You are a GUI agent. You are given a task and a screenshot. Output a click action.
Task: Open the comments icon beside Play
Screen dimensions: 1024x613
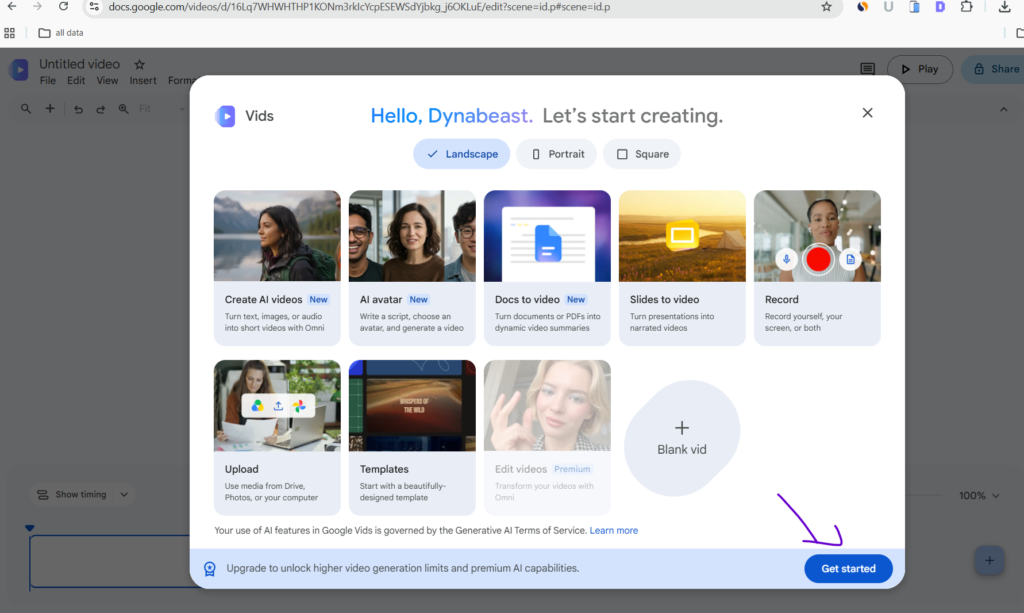(867, 69)
